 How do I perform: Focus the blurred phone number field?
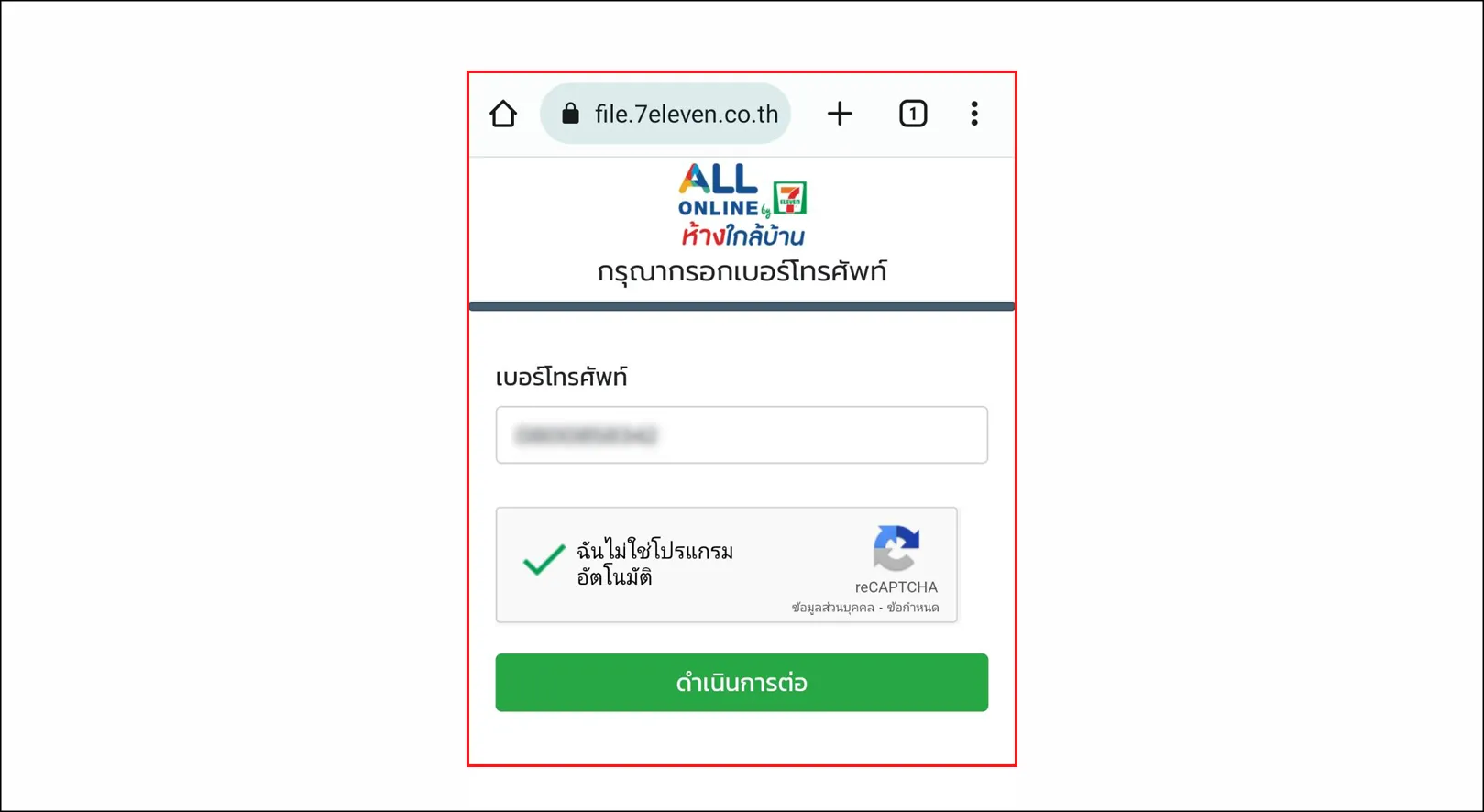point(742,435)
